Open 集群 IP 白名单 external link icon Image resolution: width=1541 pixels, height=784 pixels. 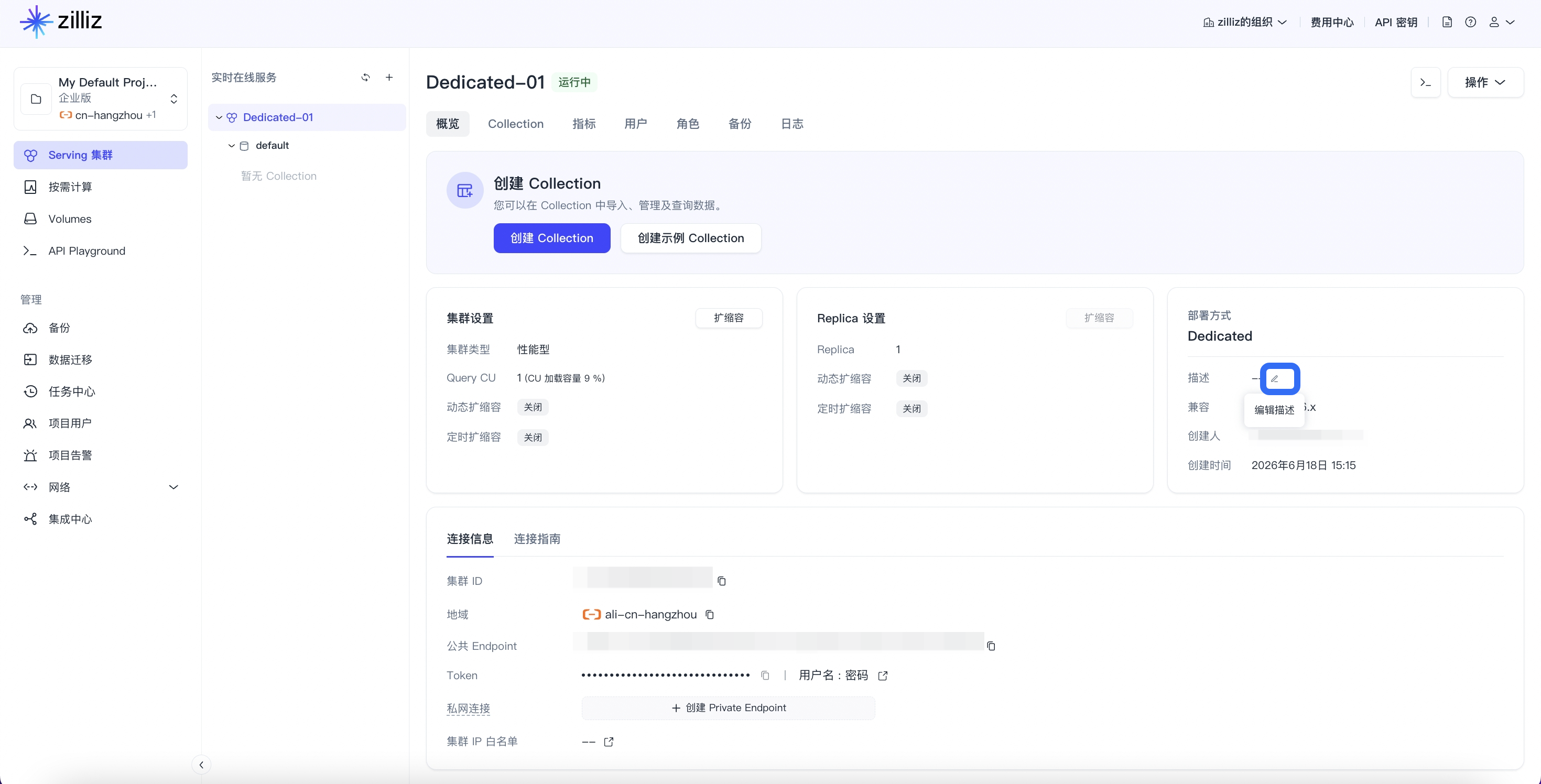tap(609, 742)
